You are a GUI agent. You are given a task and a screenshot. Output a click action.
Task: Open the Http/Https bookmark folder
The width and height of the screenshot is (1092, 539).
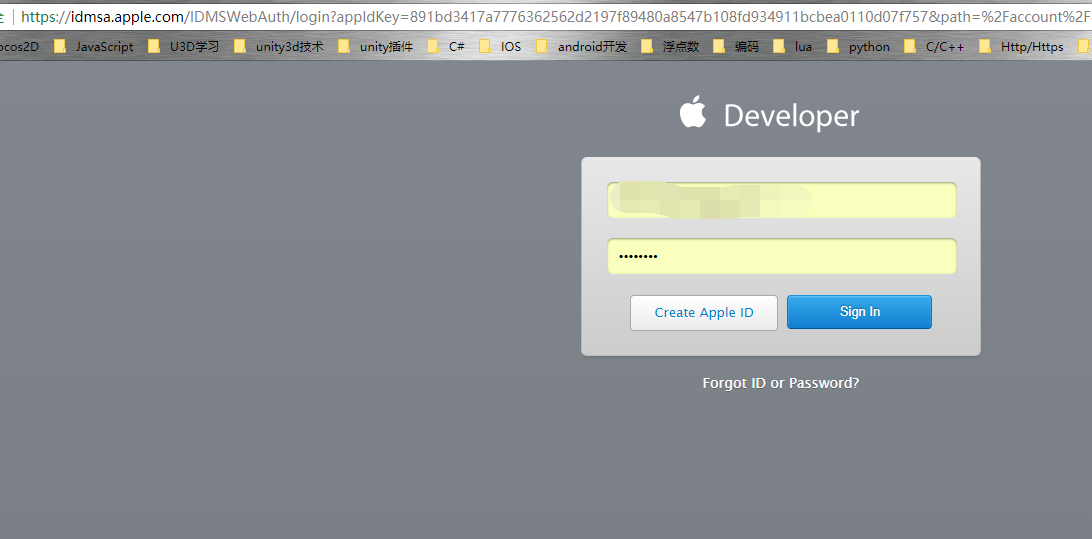tap(1022, 47)
